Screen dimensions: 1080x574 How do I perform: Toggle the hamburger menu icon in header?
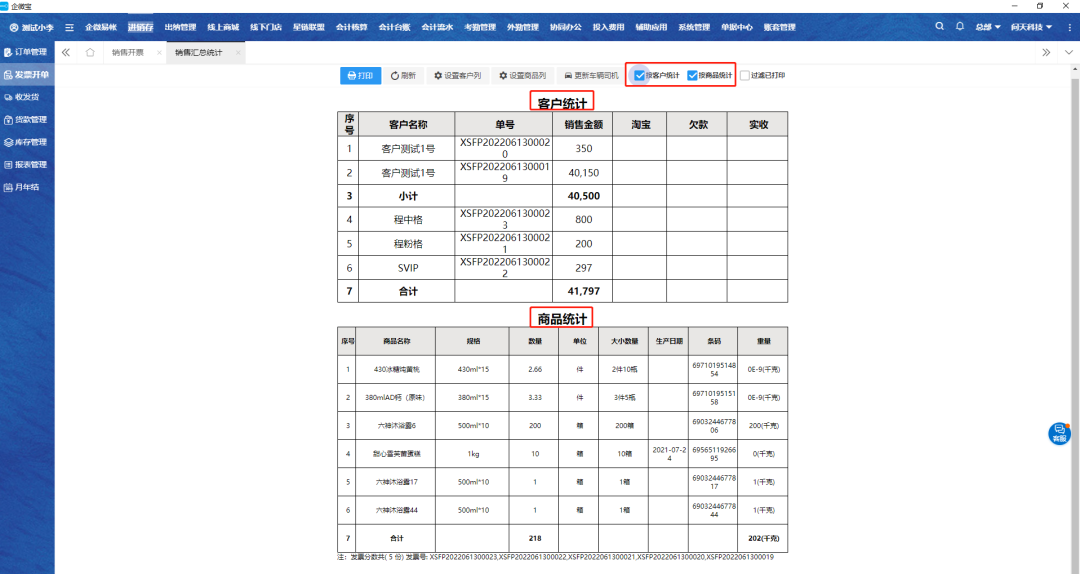pyautogui.click(x=69, y=27)
